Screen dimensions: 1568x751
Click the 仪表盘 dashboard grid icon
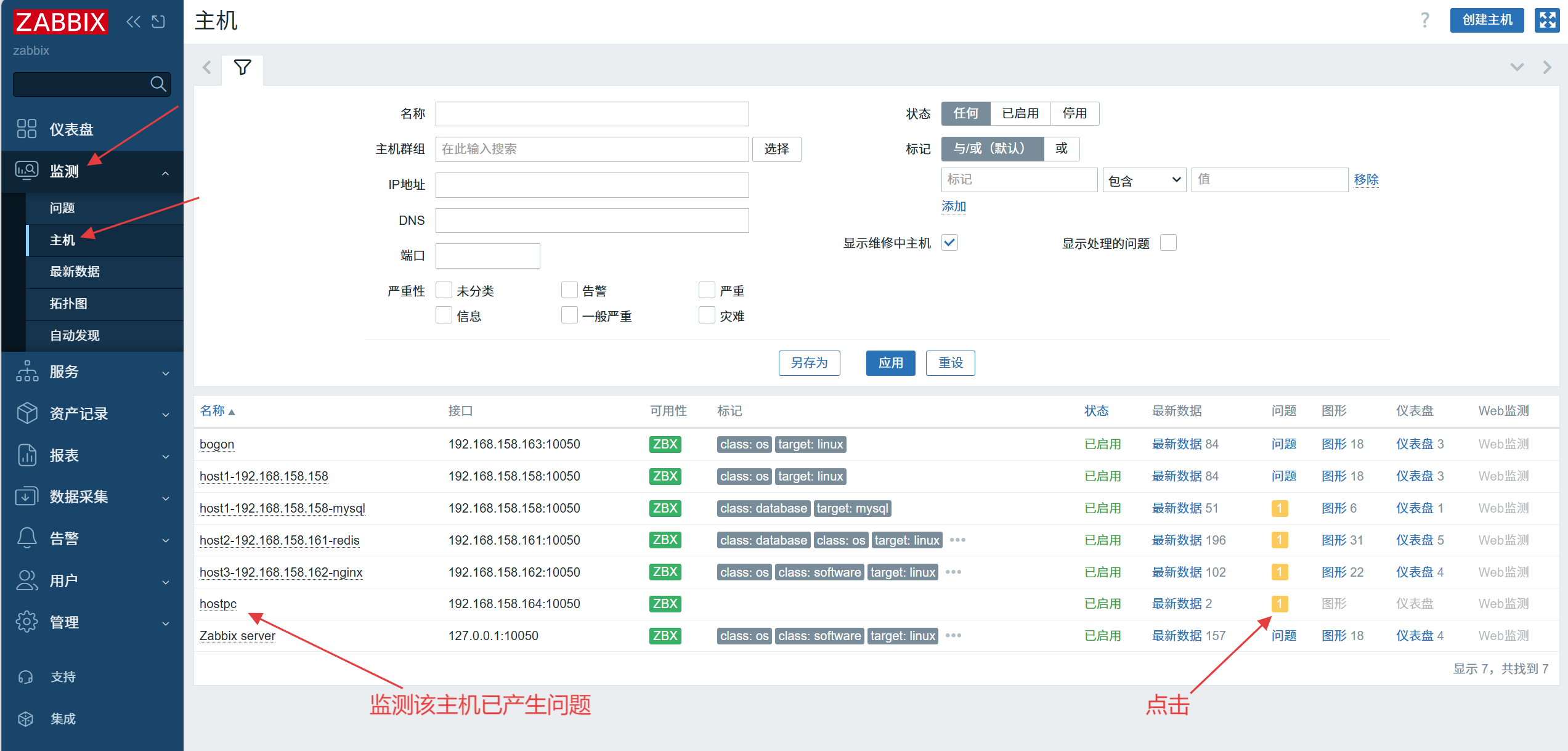tap(26, 129)
